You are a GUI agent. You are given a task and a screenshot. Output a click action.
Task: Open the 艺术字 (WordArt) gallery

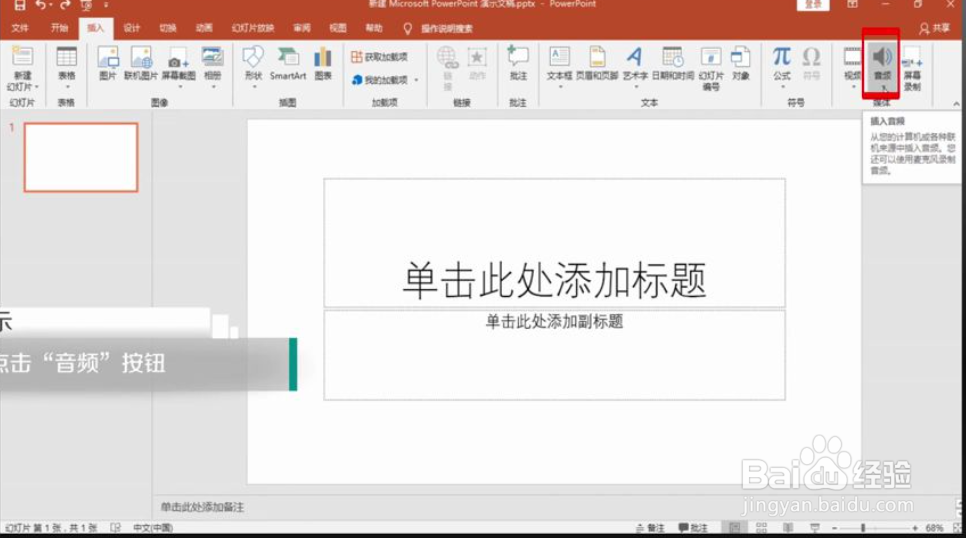coord(635,67)
